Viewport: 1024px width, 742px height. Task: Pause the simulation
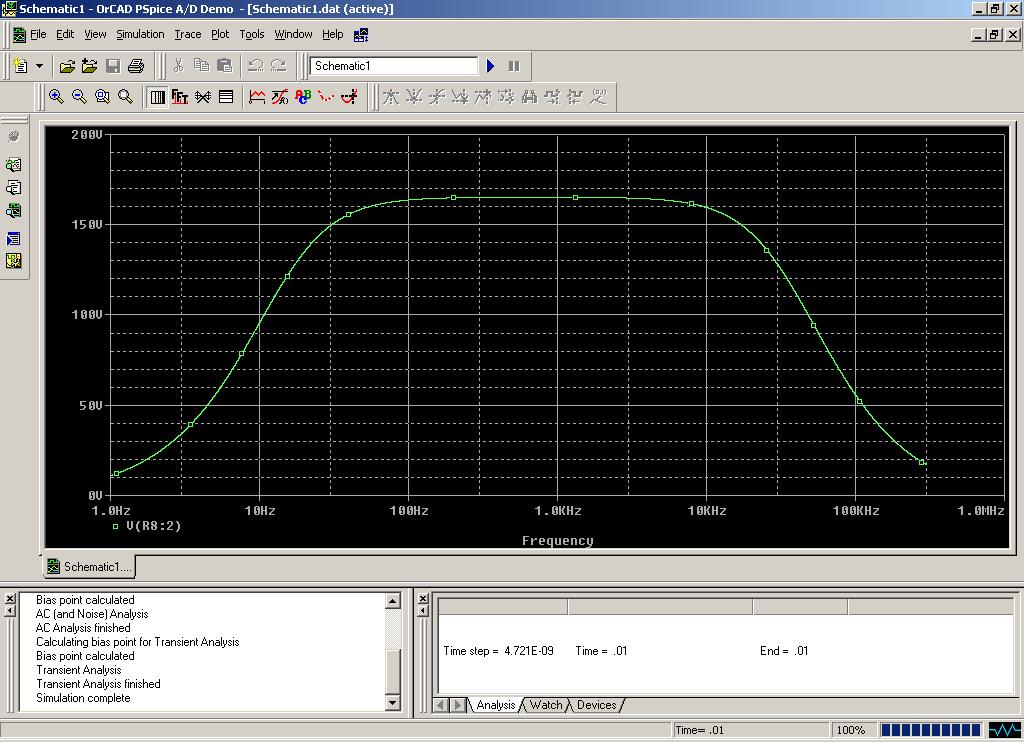[514, 66]
